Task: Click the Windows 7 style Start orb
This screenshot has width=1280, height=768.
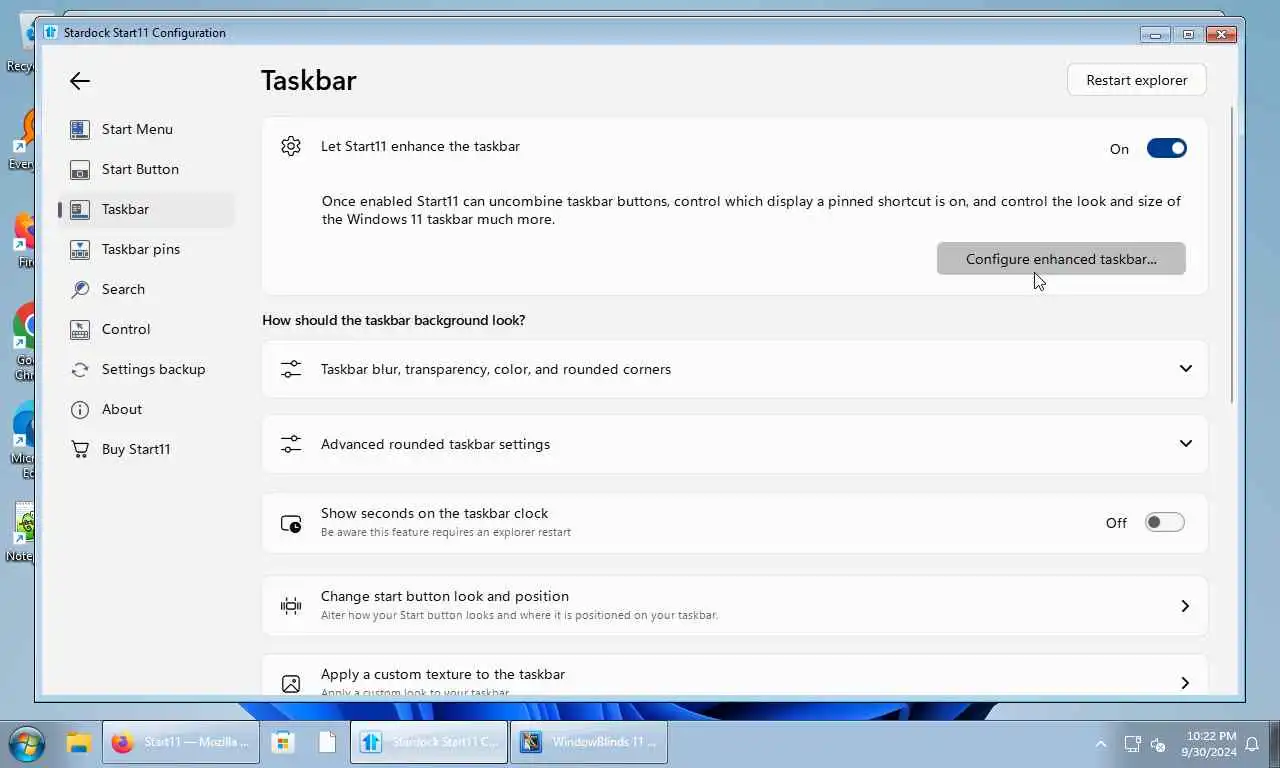Action: tap(27, 743)
